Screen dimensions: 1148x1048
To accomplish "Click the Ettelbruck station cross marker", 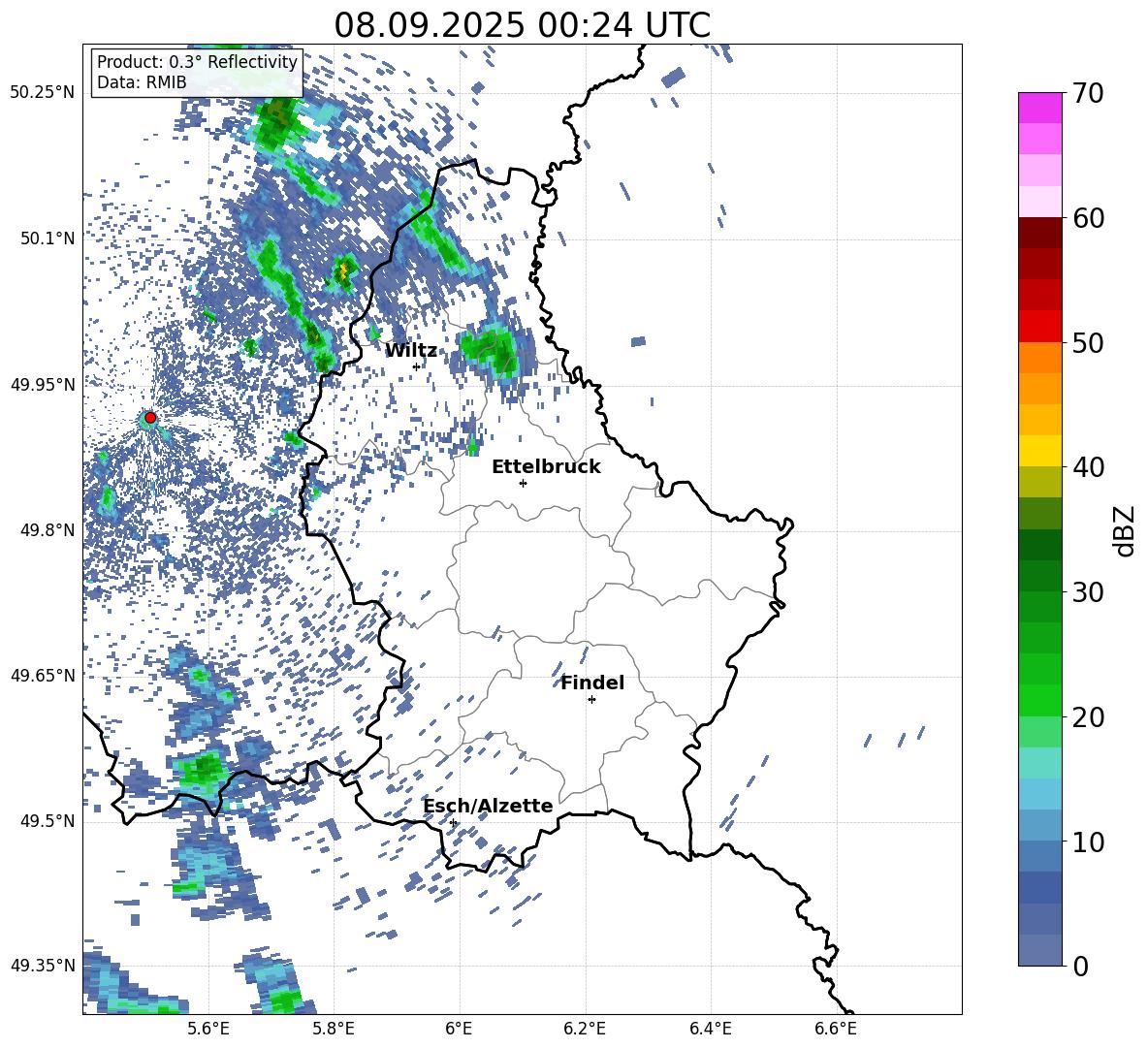I will 523,483.
